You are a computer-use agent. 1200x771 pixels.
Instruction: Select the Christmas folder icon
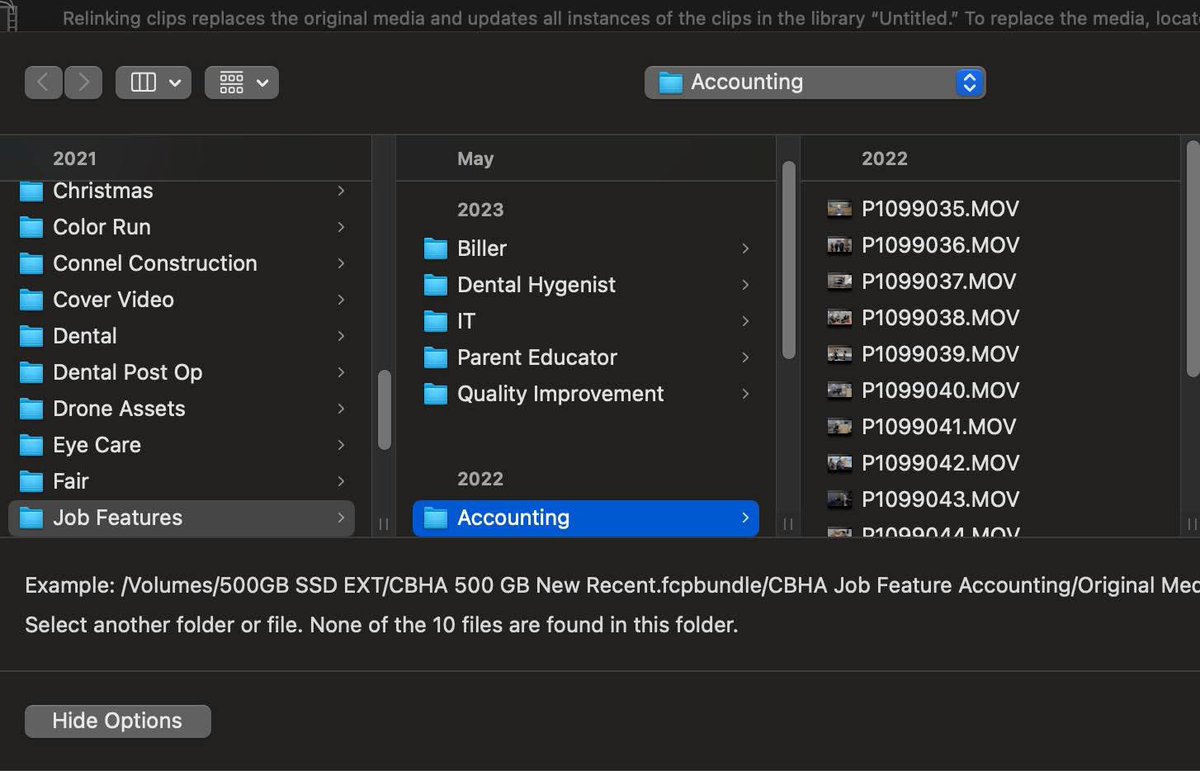pyautogui.click(x=33, y=191)
